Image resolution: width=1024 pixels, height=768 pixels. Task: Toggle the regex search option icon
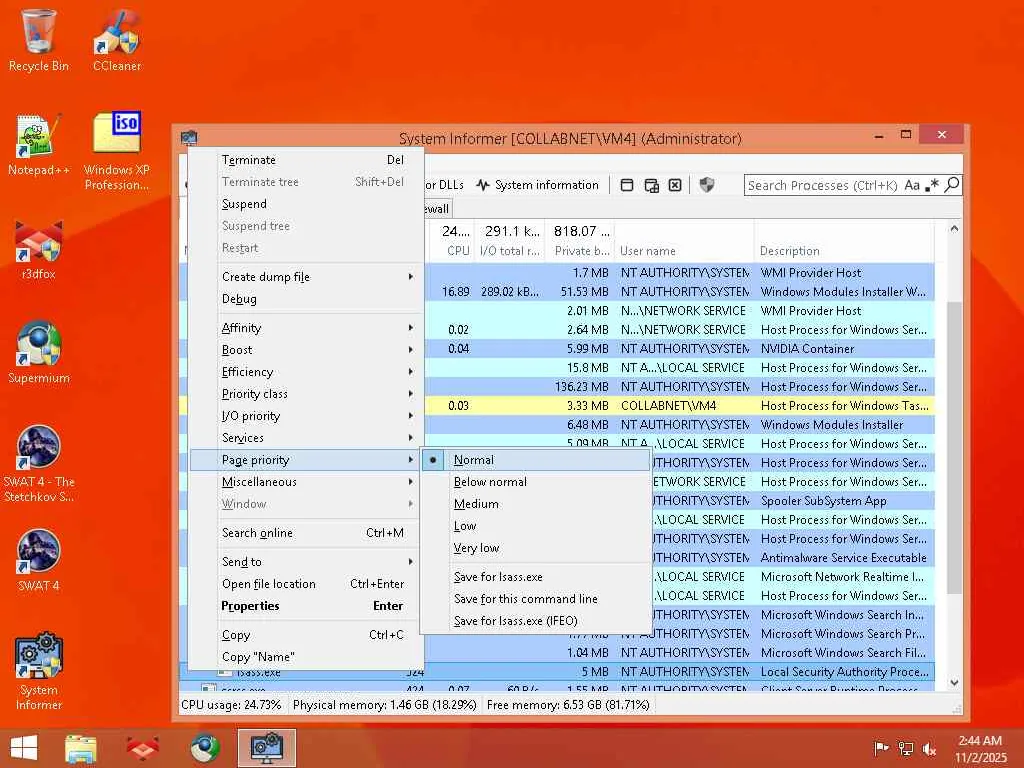933,185
